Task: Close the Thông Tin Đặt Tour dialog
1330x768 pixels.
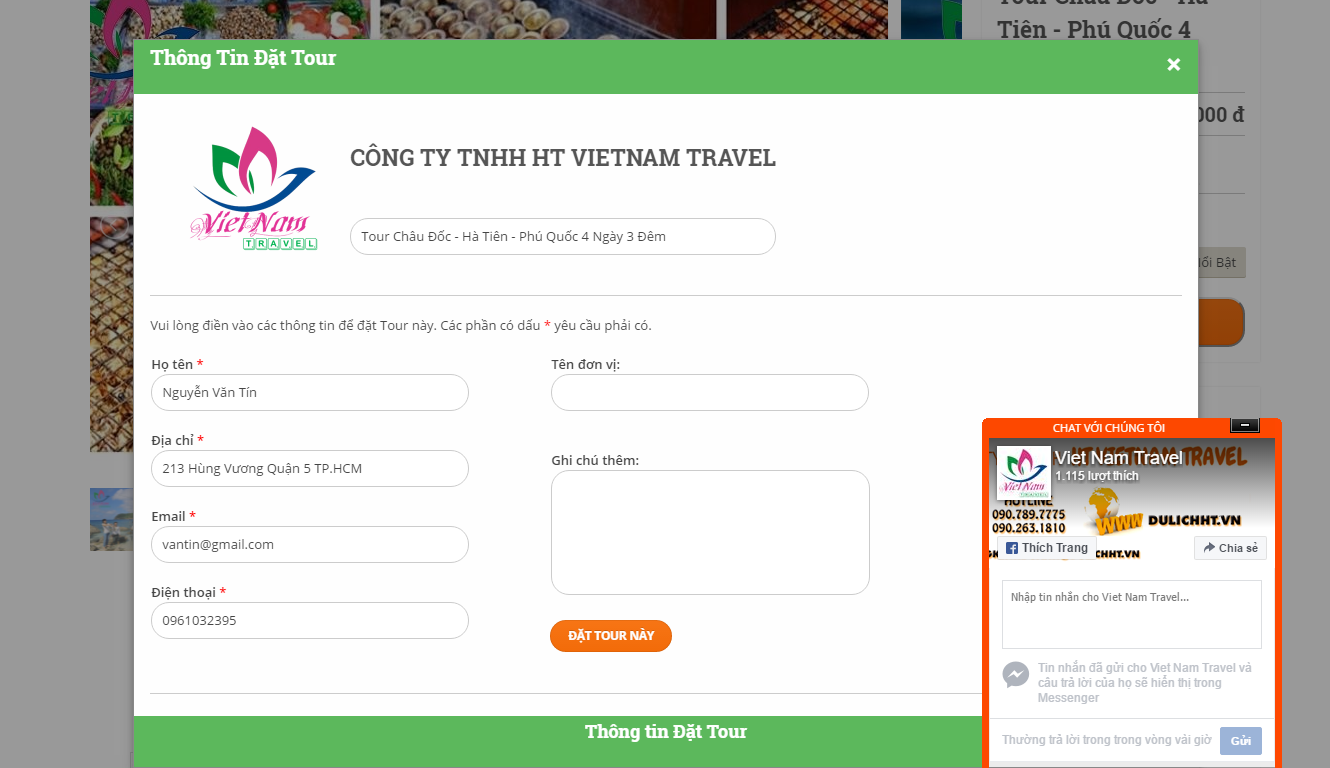Action: (x=1174, y=65)
